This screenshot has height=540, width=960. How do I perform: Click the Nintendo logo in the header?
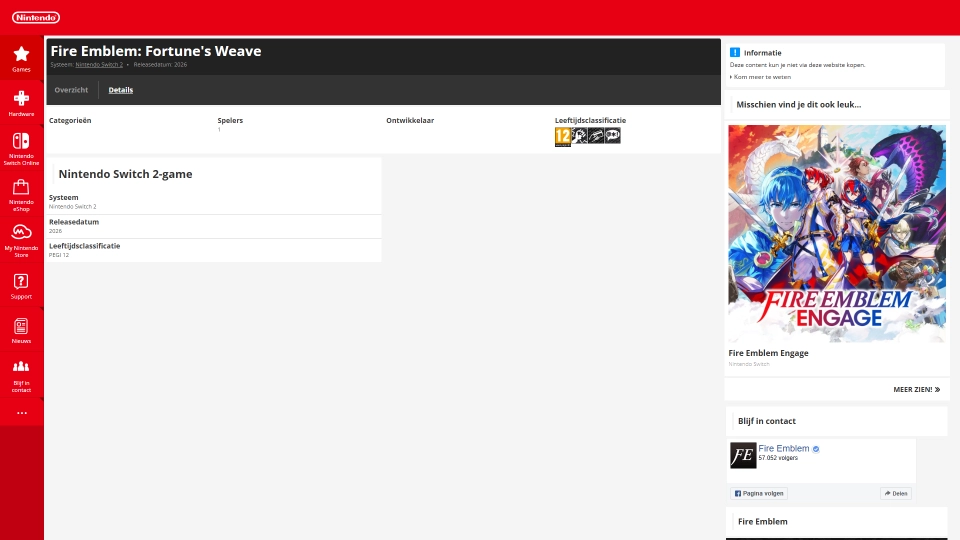click(x=36, y=17)
